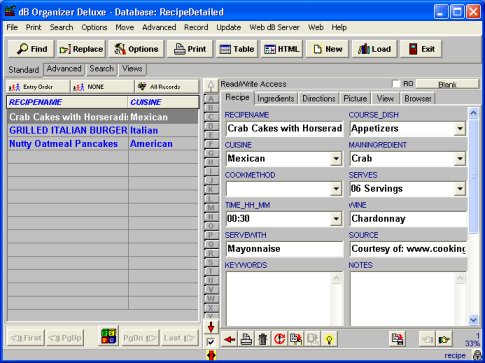Viewport: 485px width, 363px height.
Task: Open the Search menu
Action: [61, 27]
